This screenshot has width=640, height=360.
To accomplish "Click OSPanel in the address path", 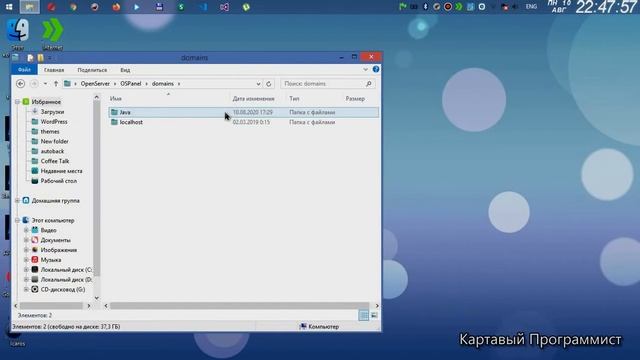I will coord(131,84).
